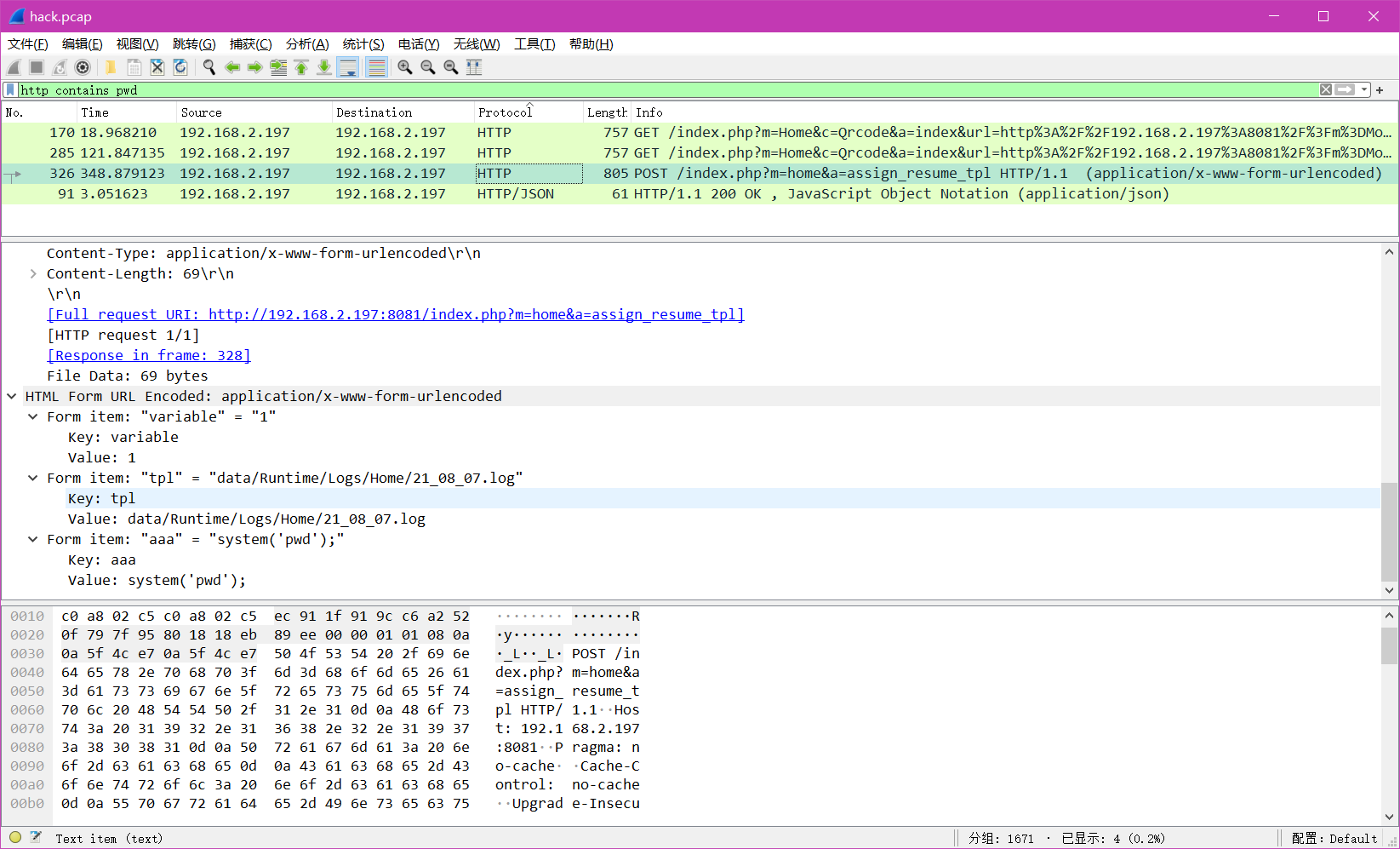Open the 分析(A) menu
The height and width of the screenshot is (849, 1400).
[307, 44]
